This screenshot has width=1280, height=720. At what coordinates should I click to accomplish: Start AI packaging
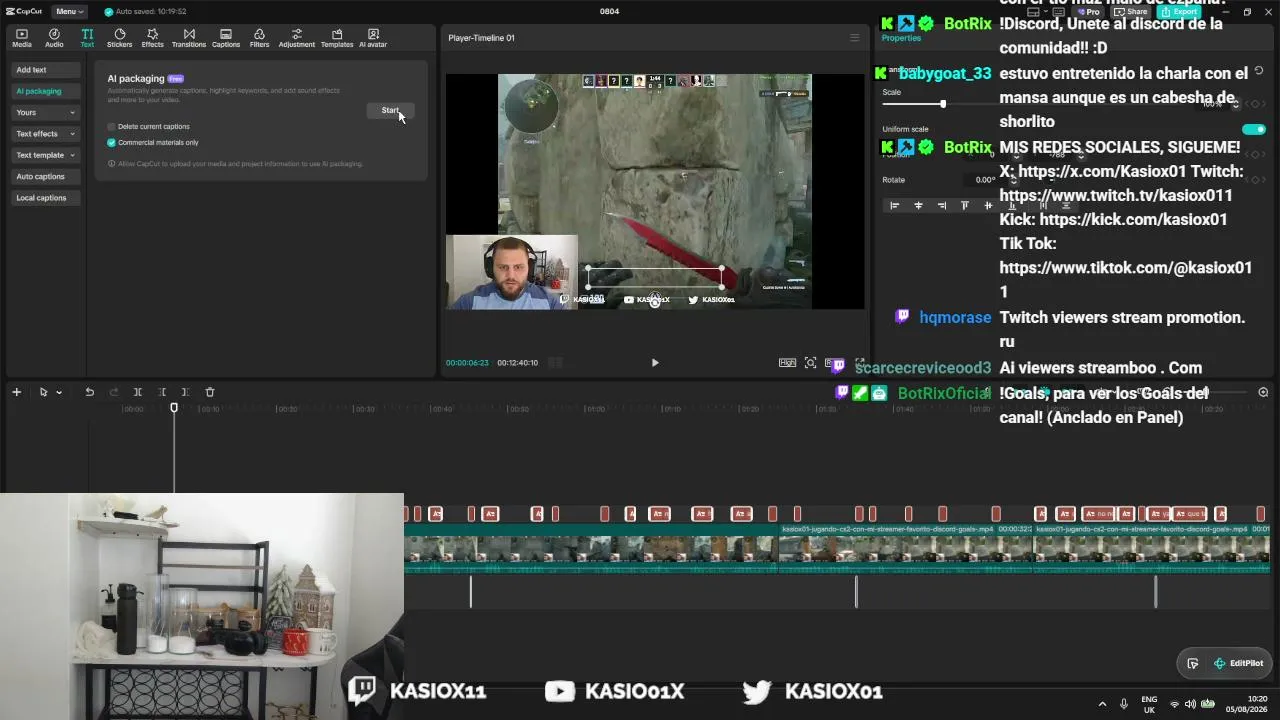(390, 110)
